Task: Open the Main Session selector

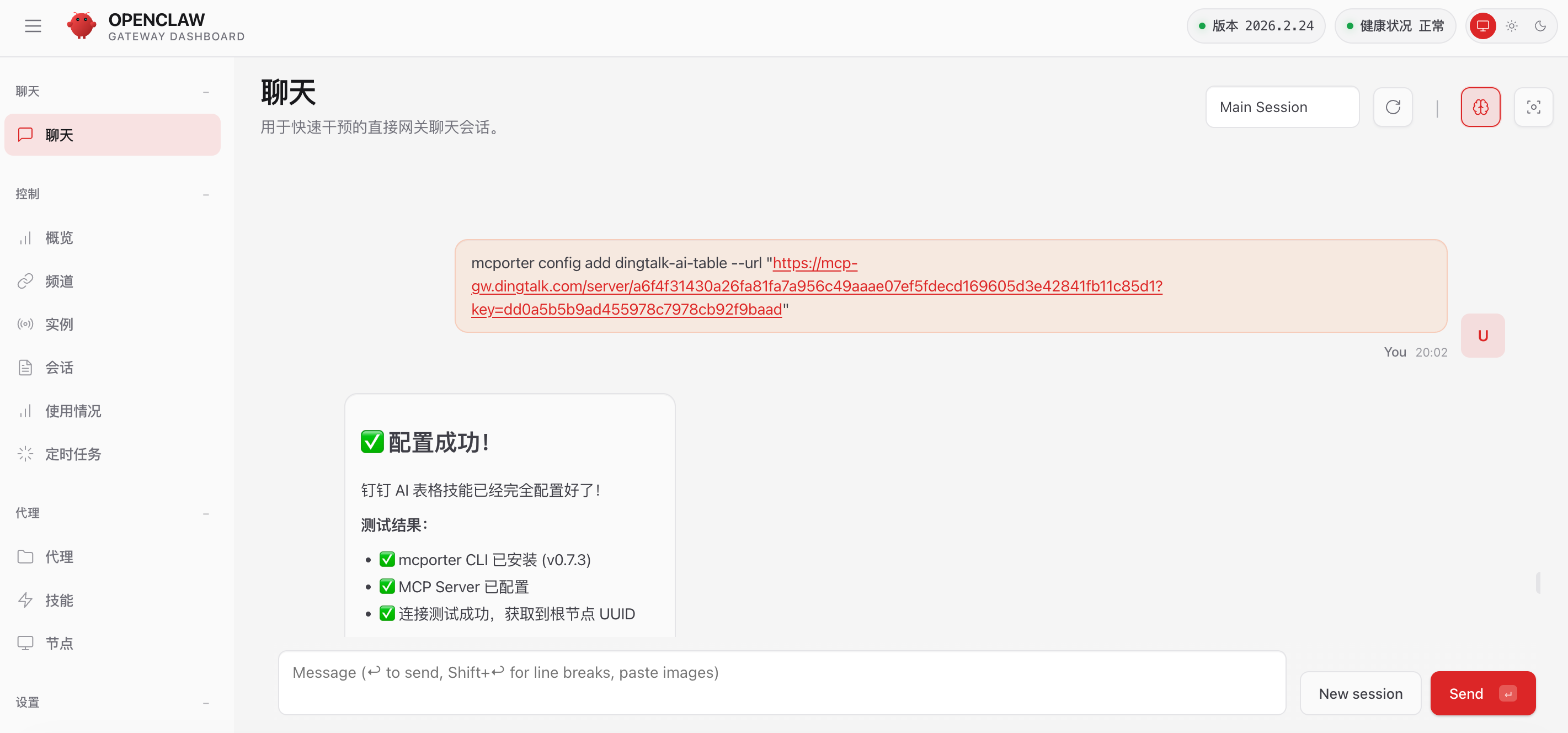Action: (1282, 107)
